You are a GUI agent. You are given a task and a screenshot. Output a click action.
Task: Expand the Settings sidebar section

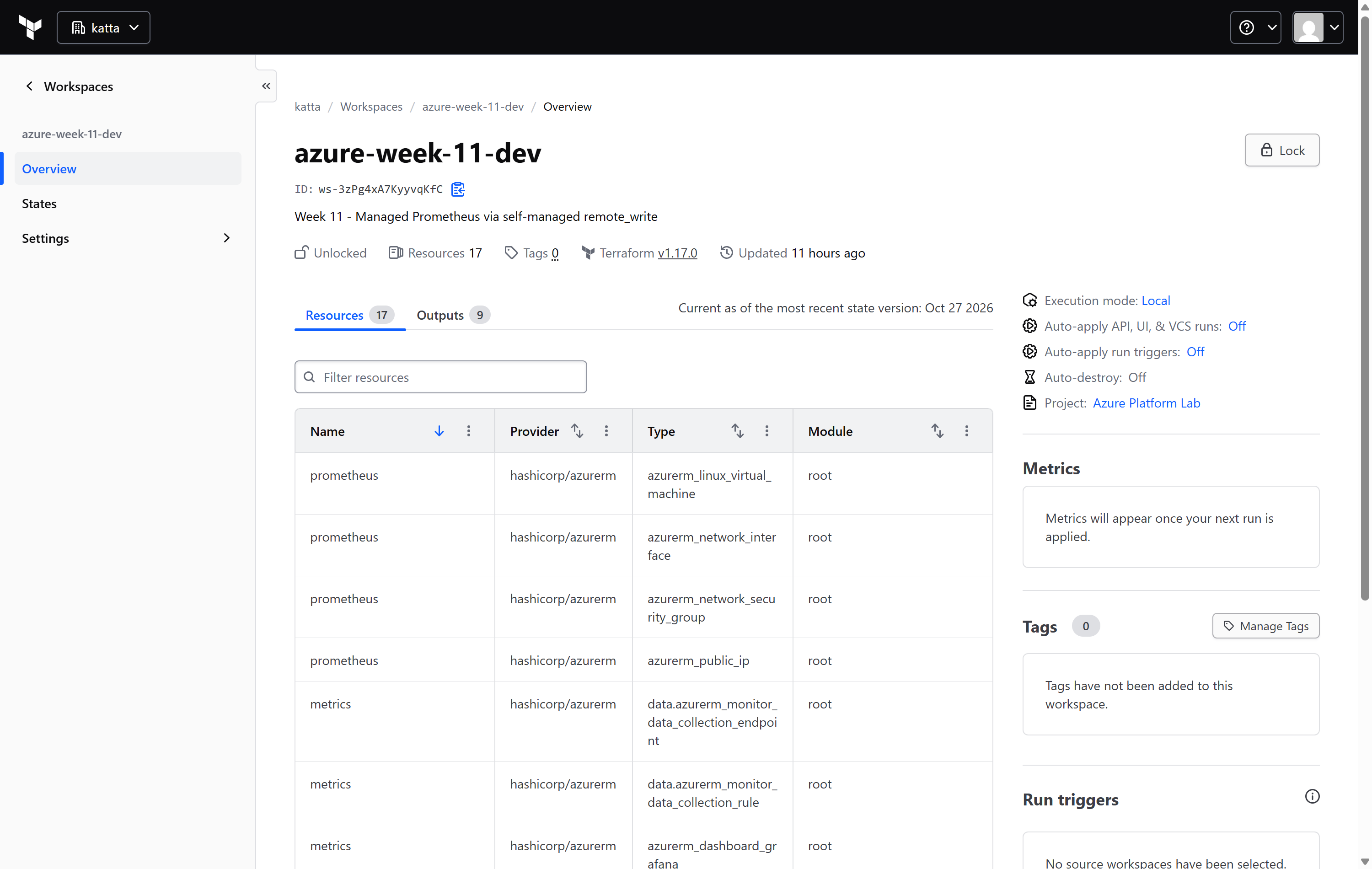(x=128, y=238)
